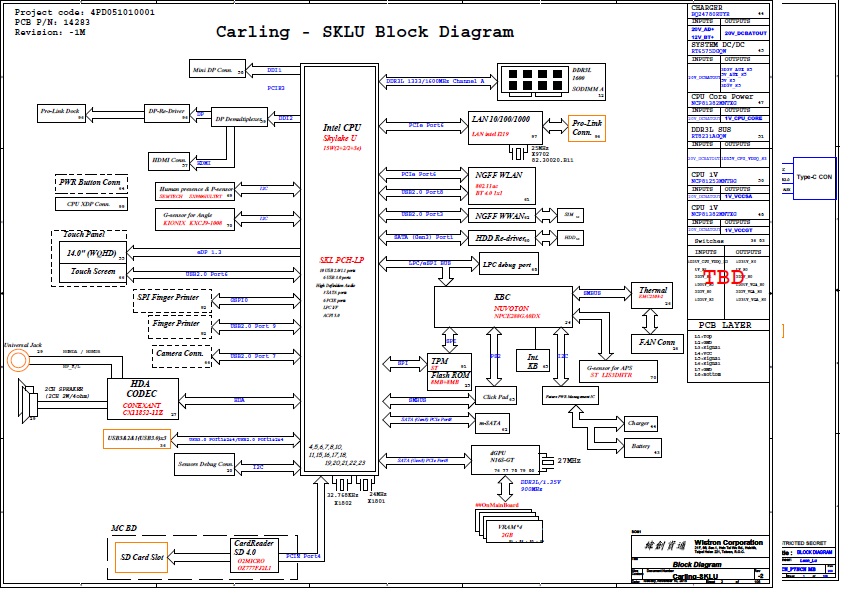The image size is (851, 601).
Task: Click the Human presence & P-sensor block
Action: [195, 192]
